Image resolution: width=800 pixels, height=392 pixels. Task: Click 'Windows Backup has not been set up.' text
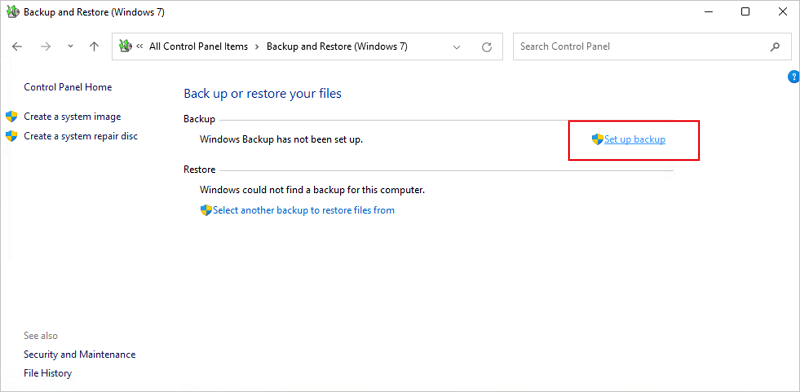282,139
